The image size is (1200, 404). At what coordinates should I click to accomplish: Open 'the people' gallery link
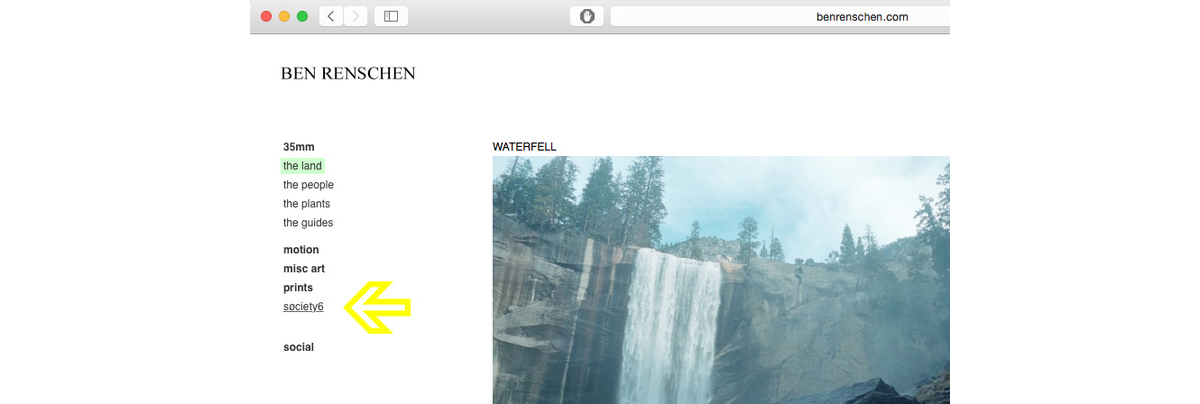pyautogui.click(x=308, y=185)
